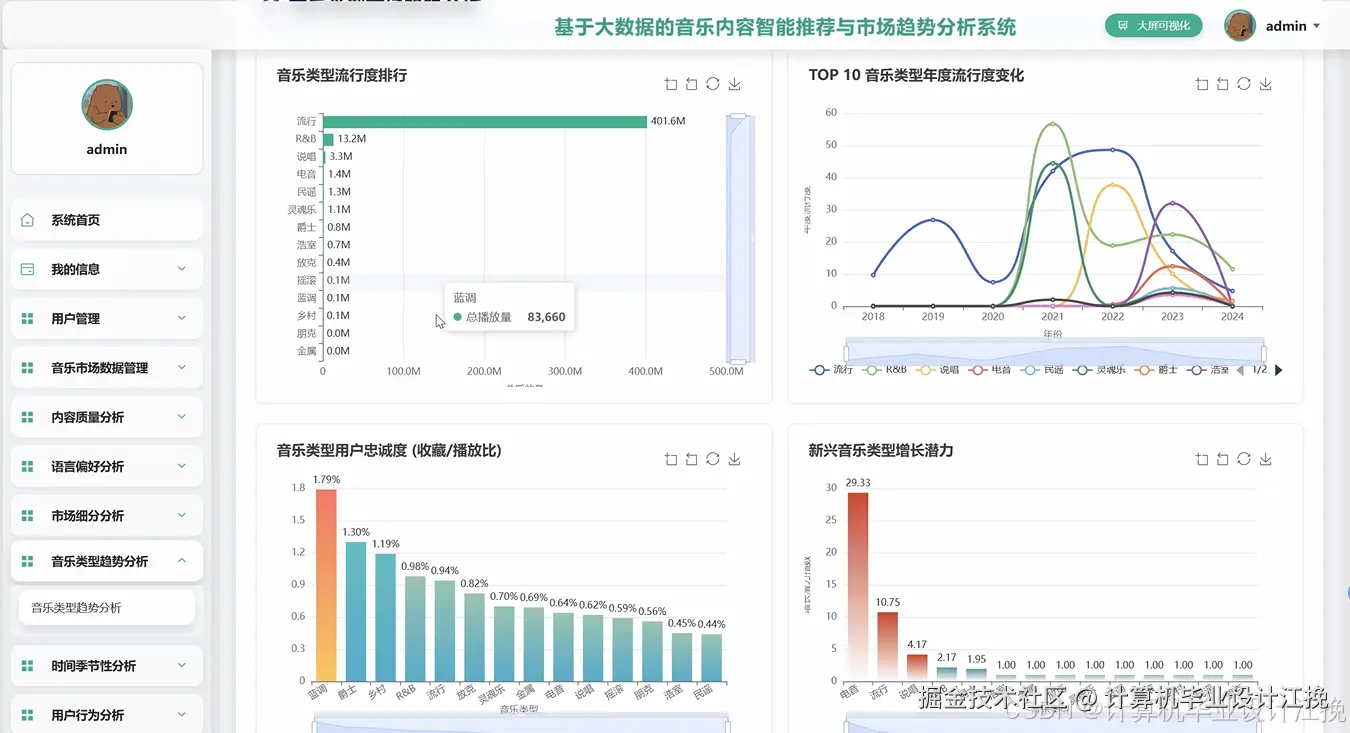This screenshot has width=1350, height=733.
Task: Hide the 说唱 legend series
Action: [x=937, y=370]
